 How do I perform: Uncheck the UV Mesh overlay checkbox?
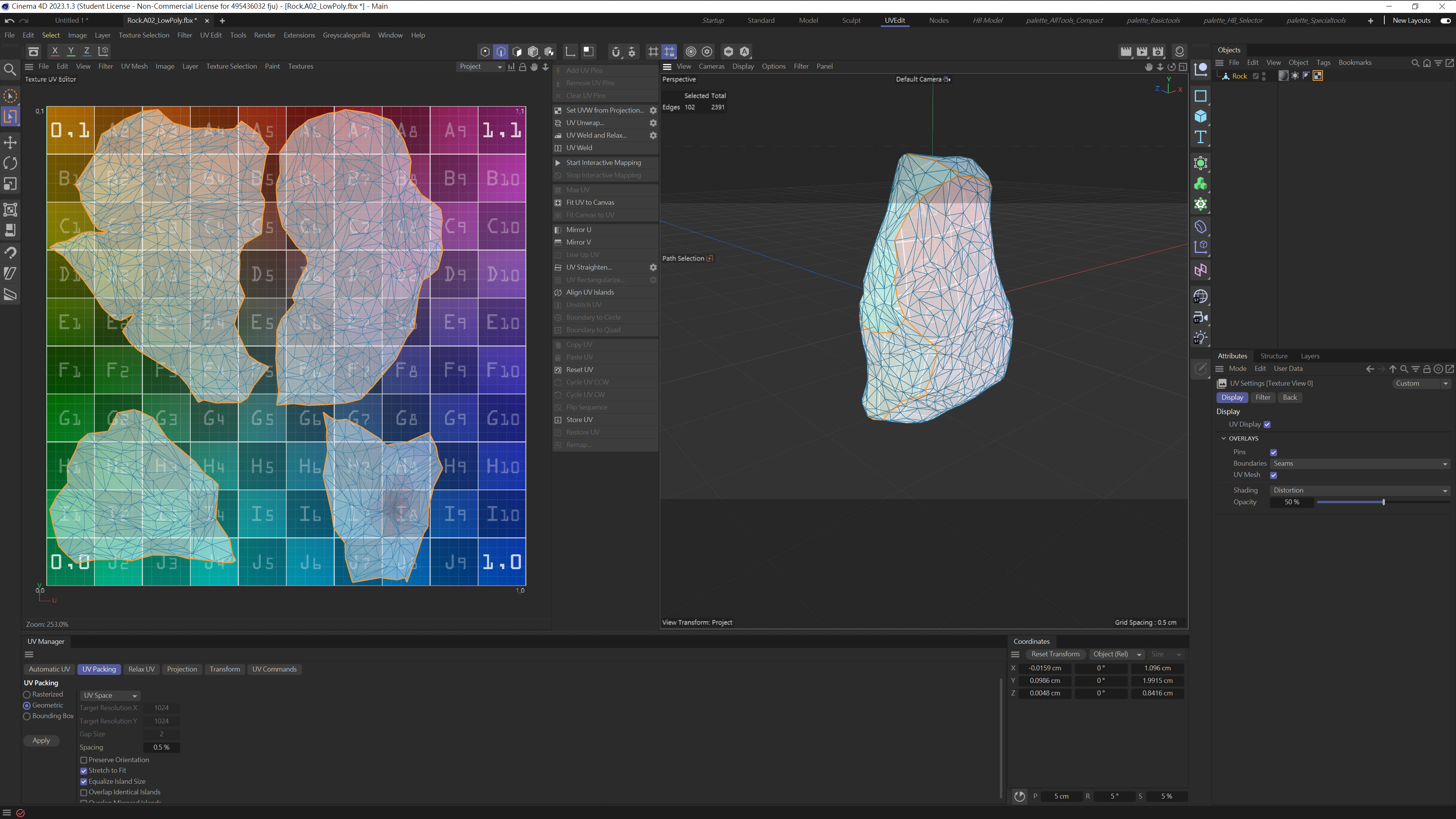pos(1274,475)
